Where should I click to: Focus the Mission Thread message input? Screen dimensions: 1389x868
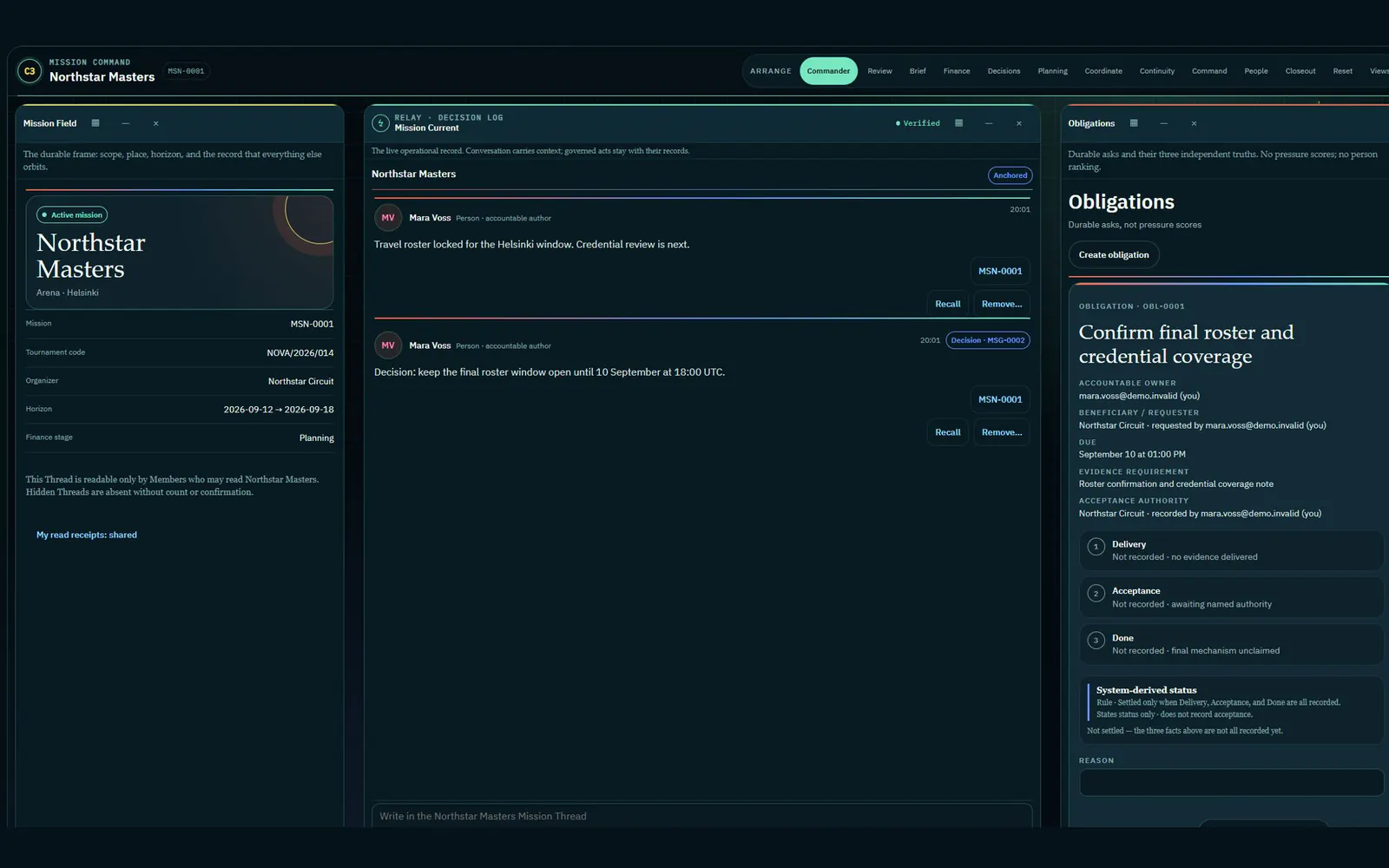click(x=701, y=816)
